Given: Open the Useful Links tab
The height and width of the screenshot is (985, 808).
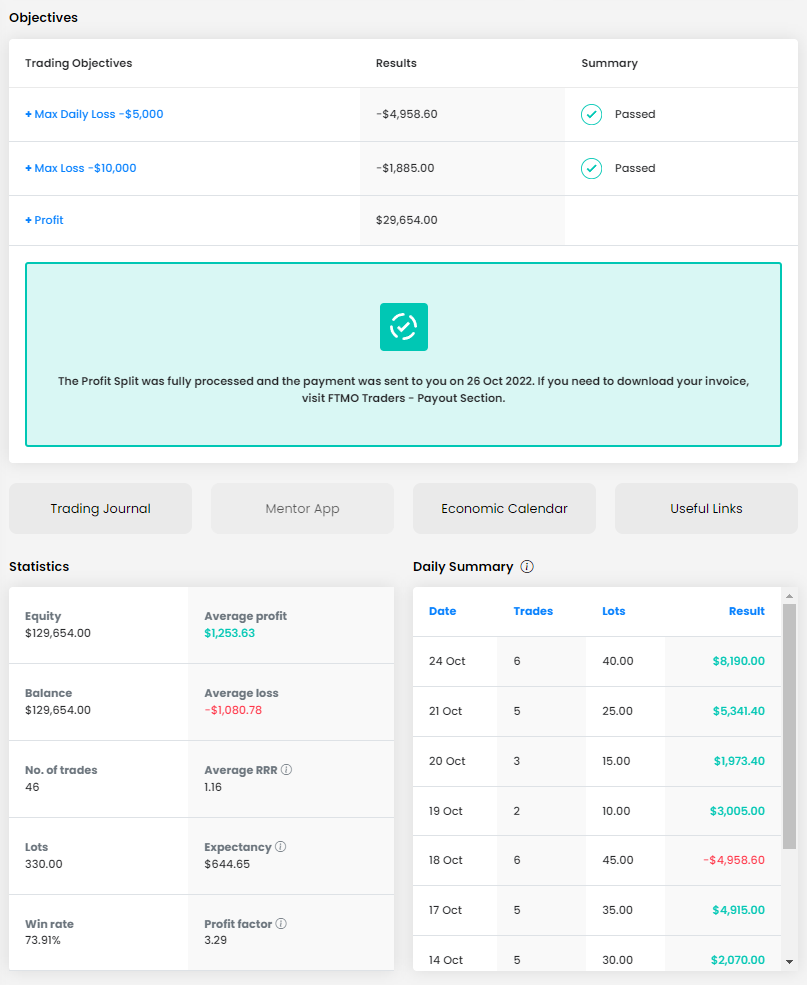Looking at the screenshot, I should click(706, 509).
